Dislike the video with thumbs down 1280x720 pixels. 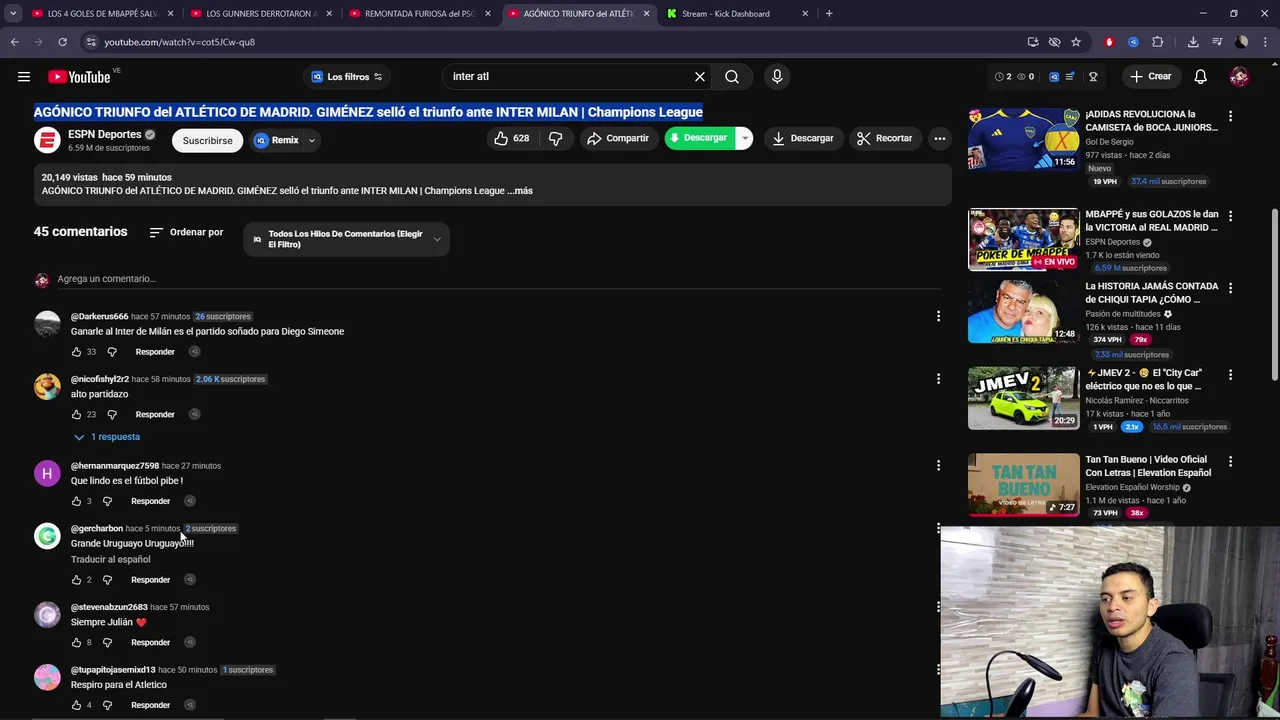(555, 138)
